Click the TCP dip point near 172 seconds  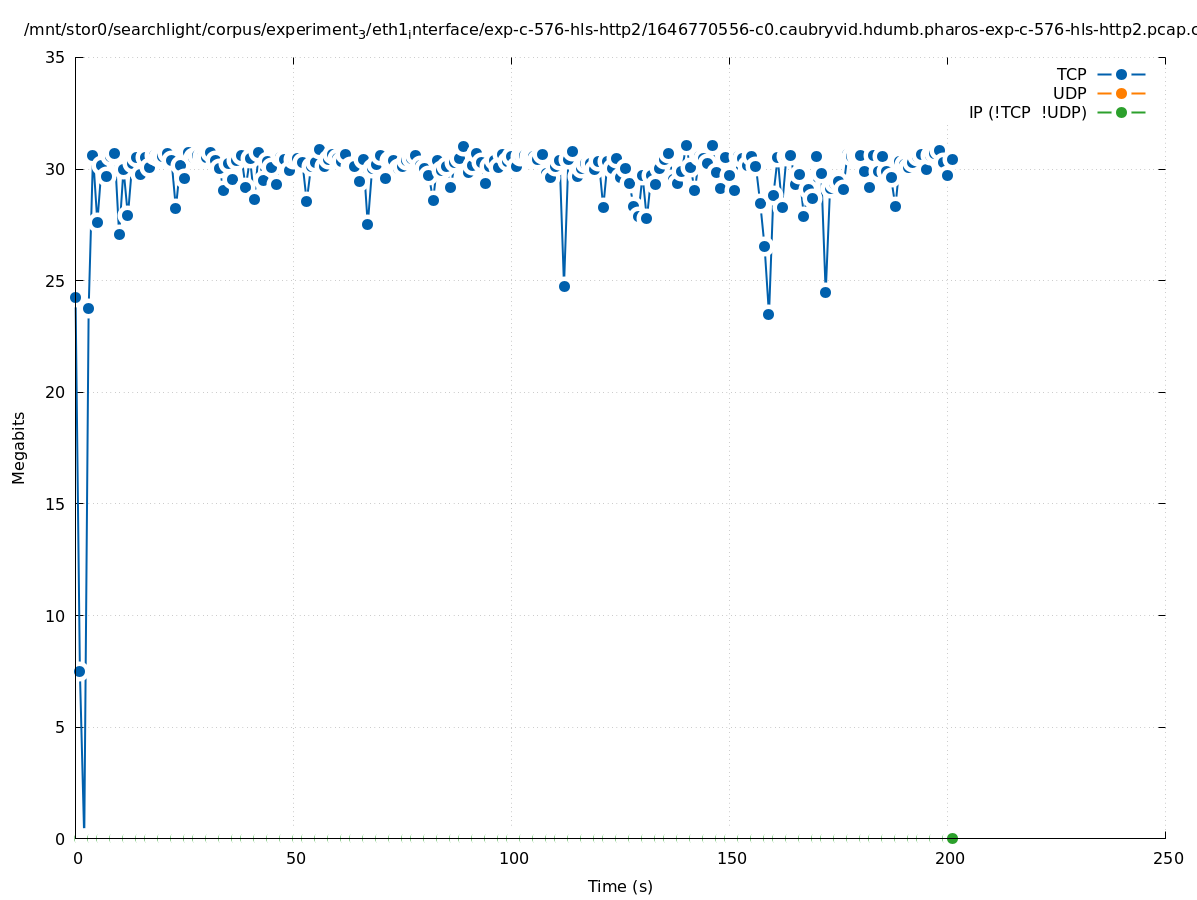[825, 292]
